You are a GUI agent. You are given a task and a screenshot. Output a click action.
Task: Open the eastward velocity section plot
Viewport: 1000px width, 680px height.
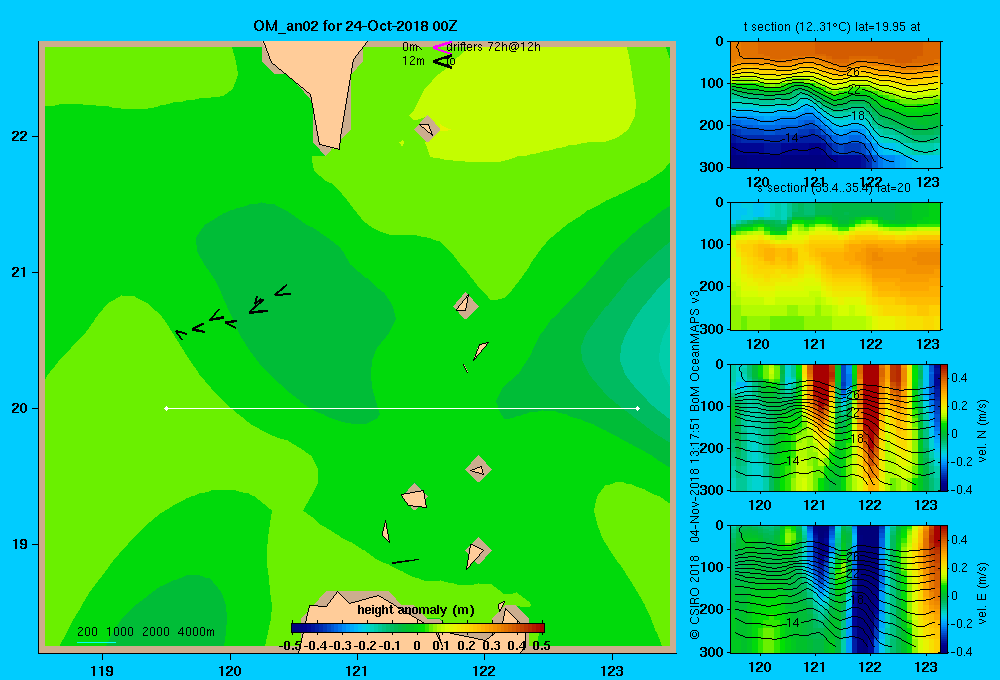click(x=835, y=589)
